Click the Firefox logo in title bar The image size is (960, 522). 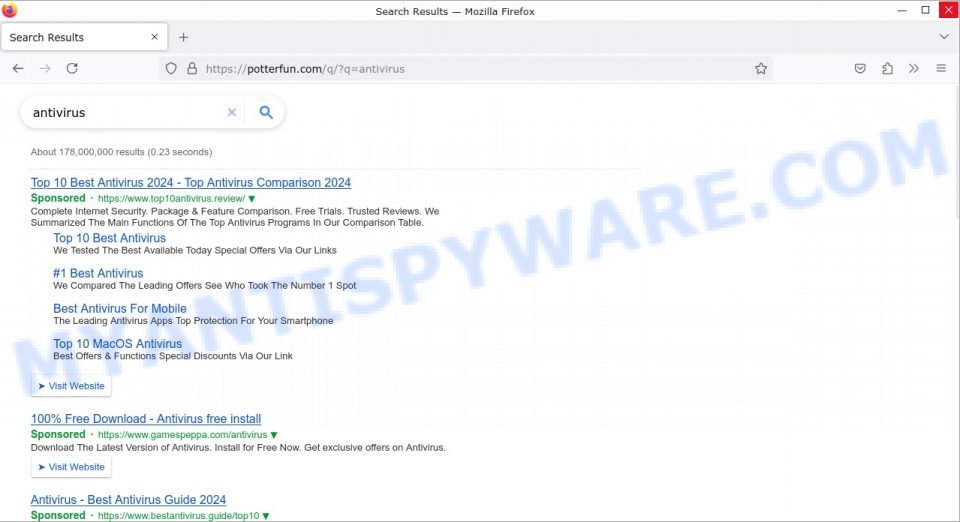click(9, 10)
